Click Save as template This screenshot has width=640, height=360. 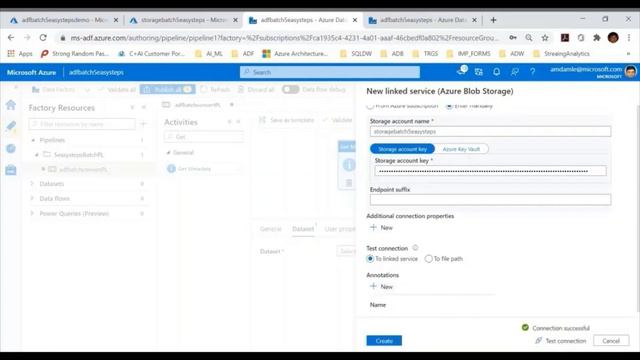287,120
